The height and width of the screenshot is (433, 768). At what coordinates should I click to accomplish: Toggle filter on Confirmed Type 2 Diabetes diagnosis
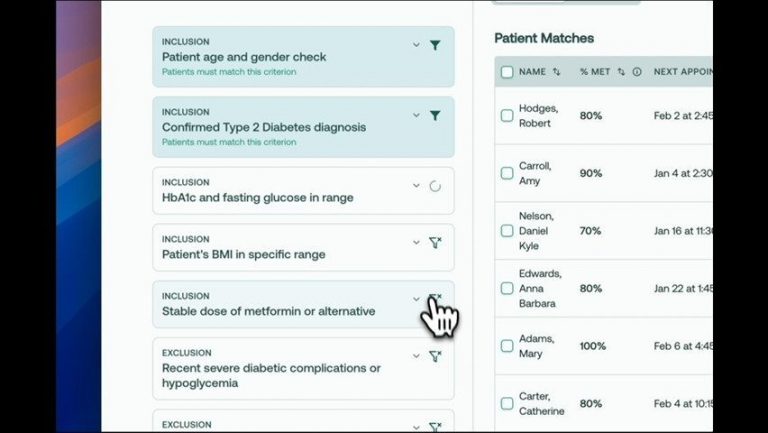pyautogui.click(x=435, y=116)
